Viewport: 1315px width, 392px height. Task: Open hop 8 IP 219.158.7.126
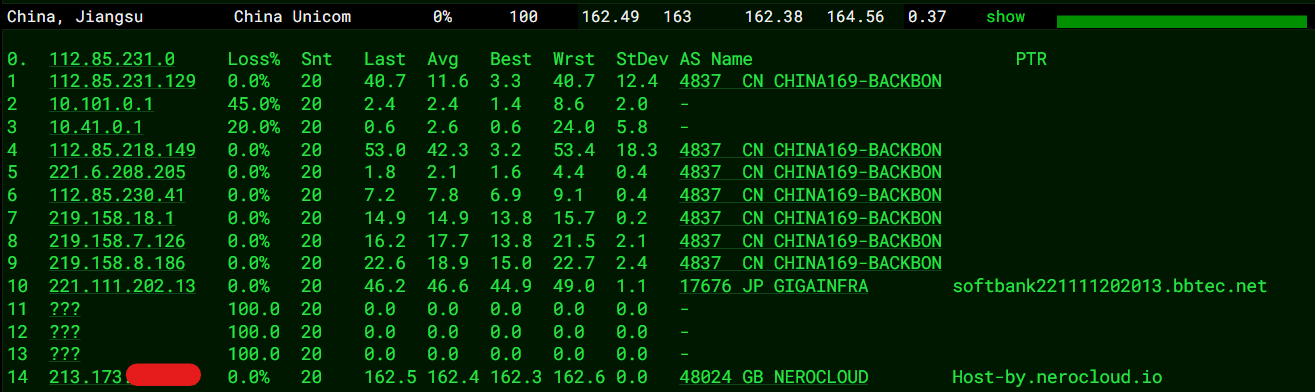tap(117, 240)
